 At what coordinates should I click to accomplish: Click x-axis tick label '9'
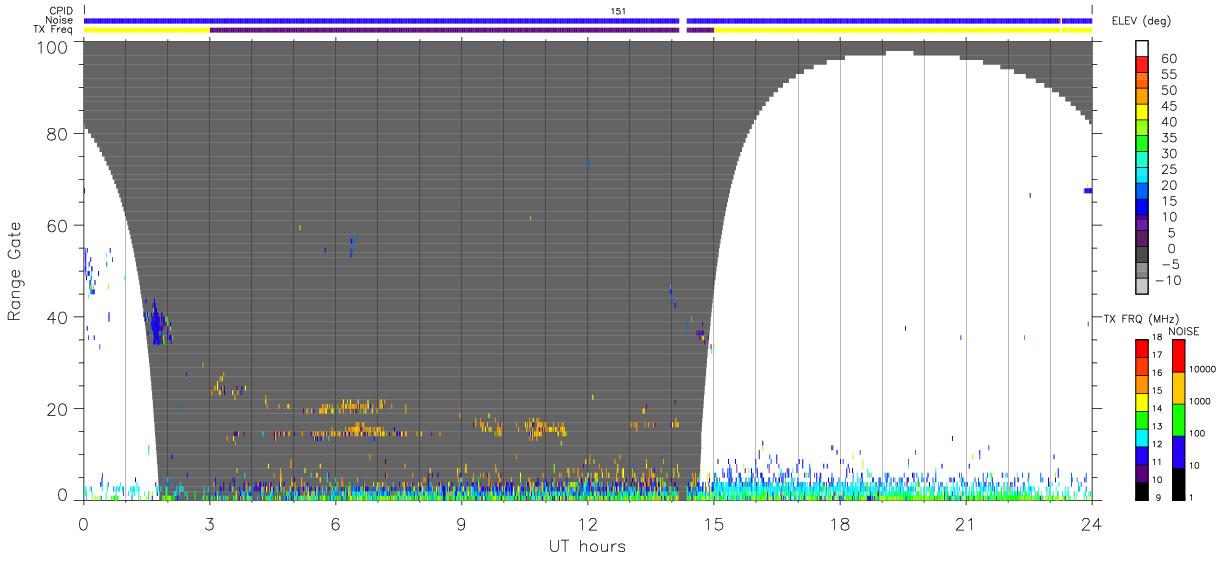(x=462, y=525)
